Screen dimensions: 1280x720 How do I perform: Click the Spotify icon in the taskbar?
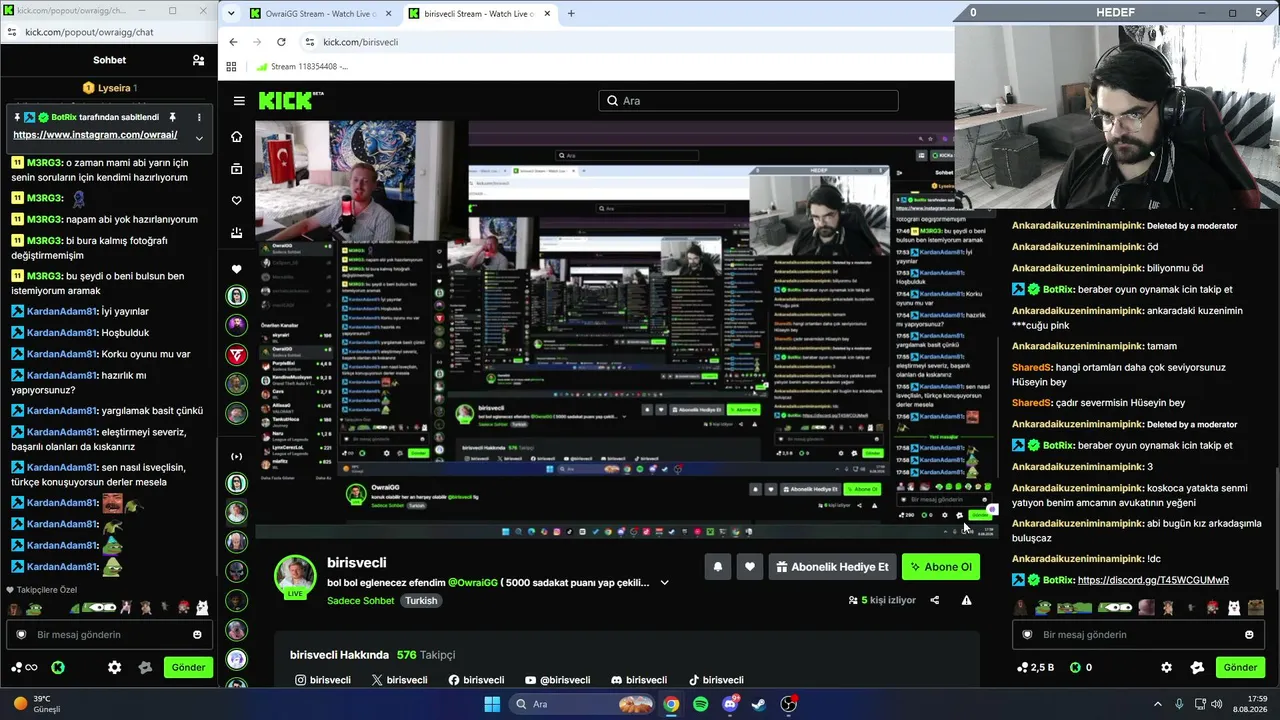[701, 704]
